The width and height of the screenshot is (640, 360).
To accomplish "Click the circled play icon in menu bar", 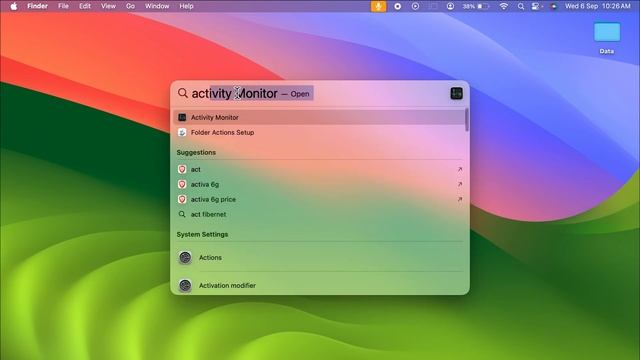I will pos(415,6).
